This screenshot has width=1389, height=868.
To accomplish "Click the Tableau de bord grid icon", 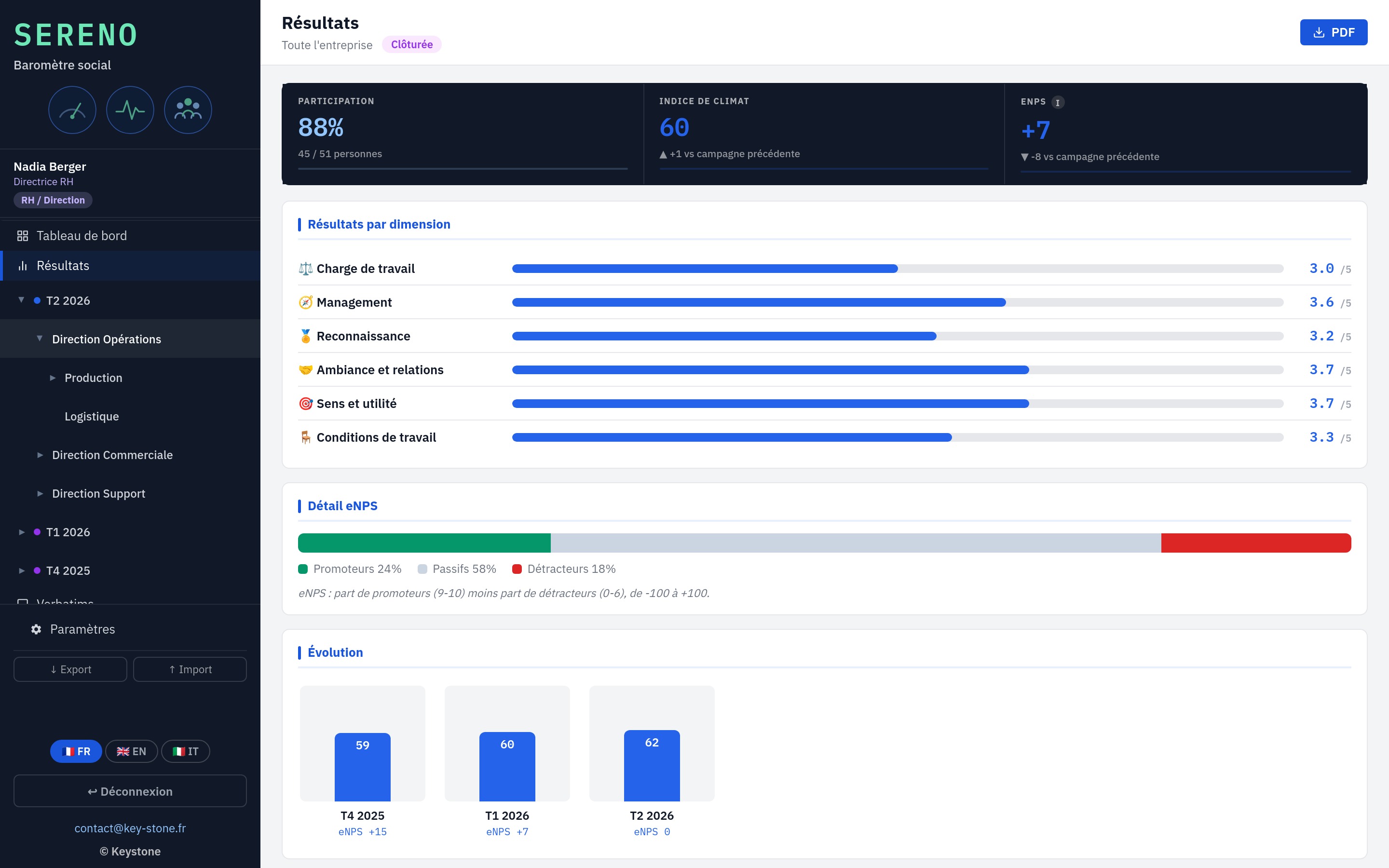I will click(22, 236).
